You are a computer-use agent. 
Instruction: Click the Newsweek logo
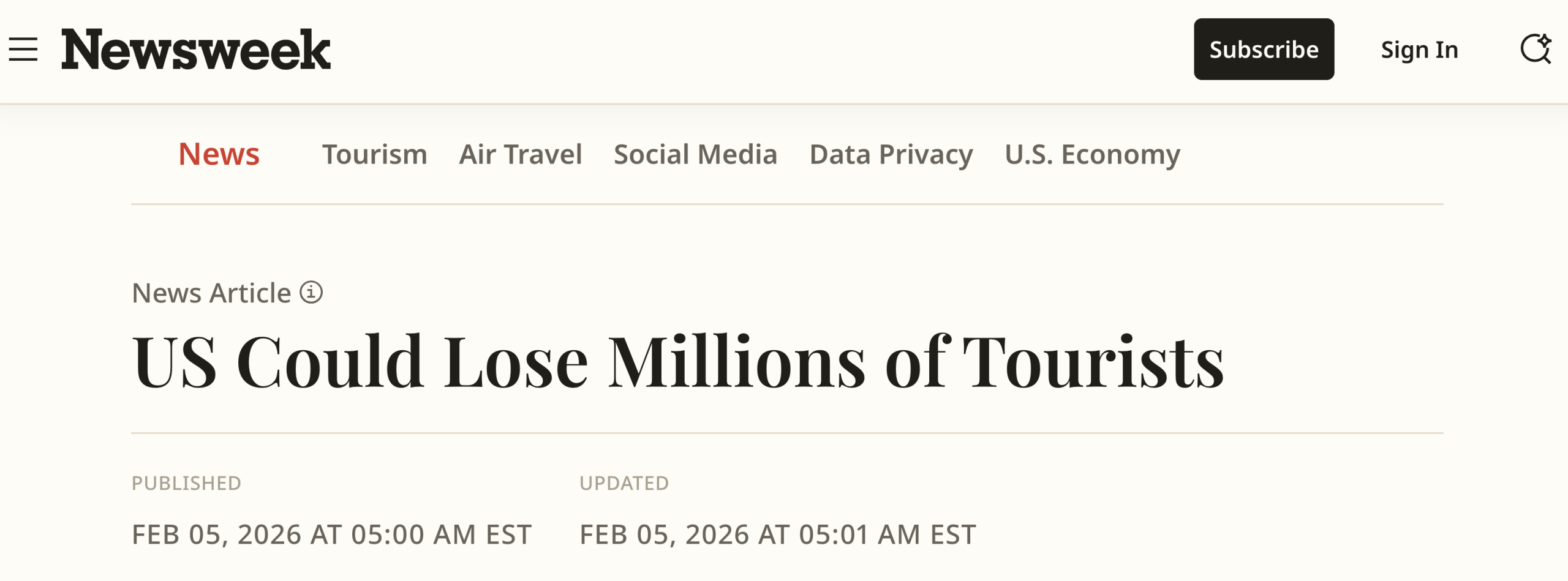pos(196,50)
